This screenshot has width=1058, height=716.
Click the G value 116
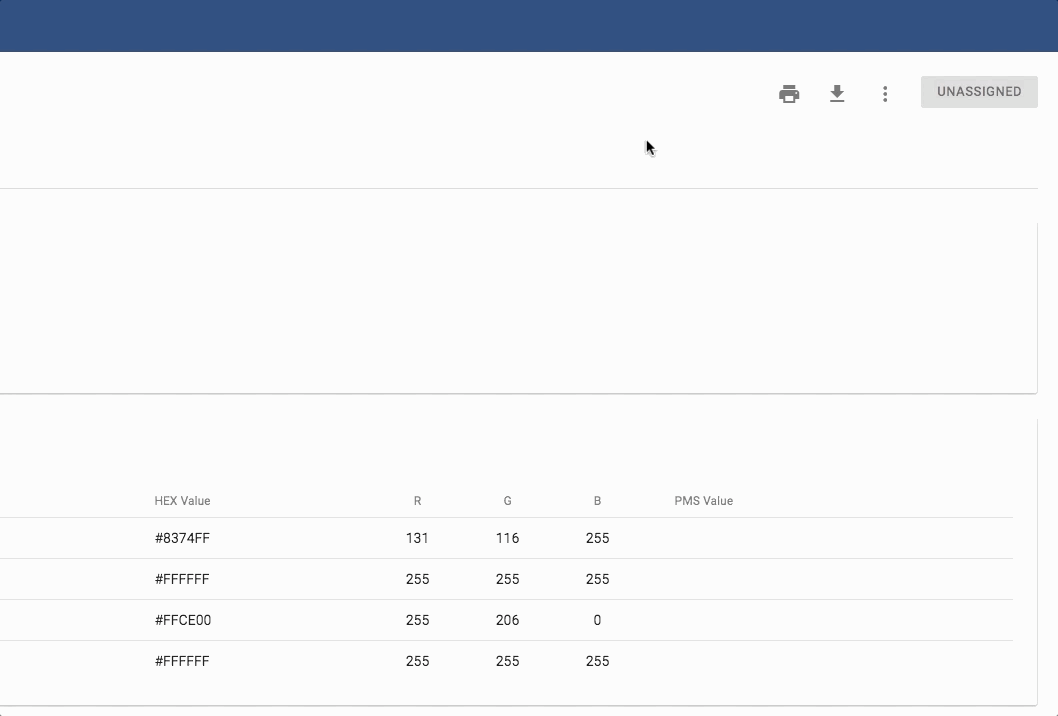(x=507, y=538)
